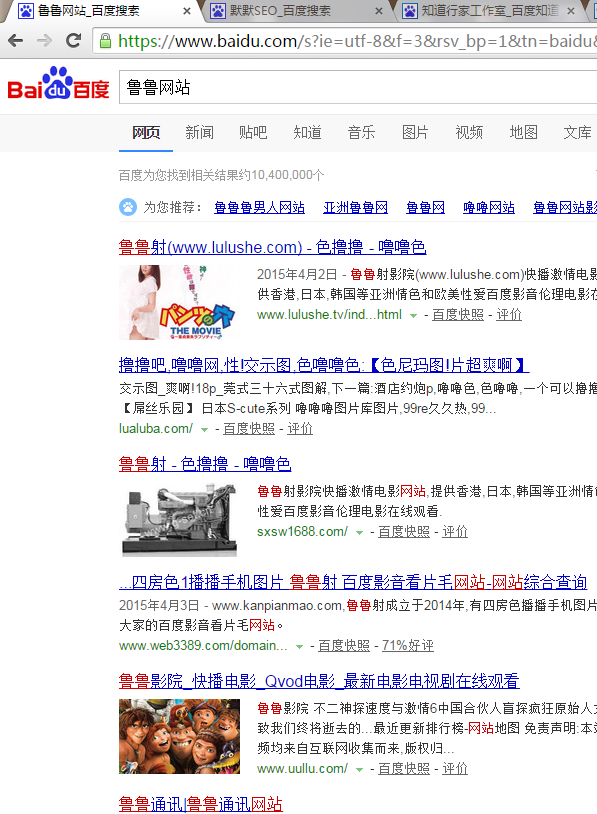Open result titled 鲁鲁影院_快播电影_Qvod电影
This screenshot has height=814, width=597.
pyautogui.click(x=319, y=681)
